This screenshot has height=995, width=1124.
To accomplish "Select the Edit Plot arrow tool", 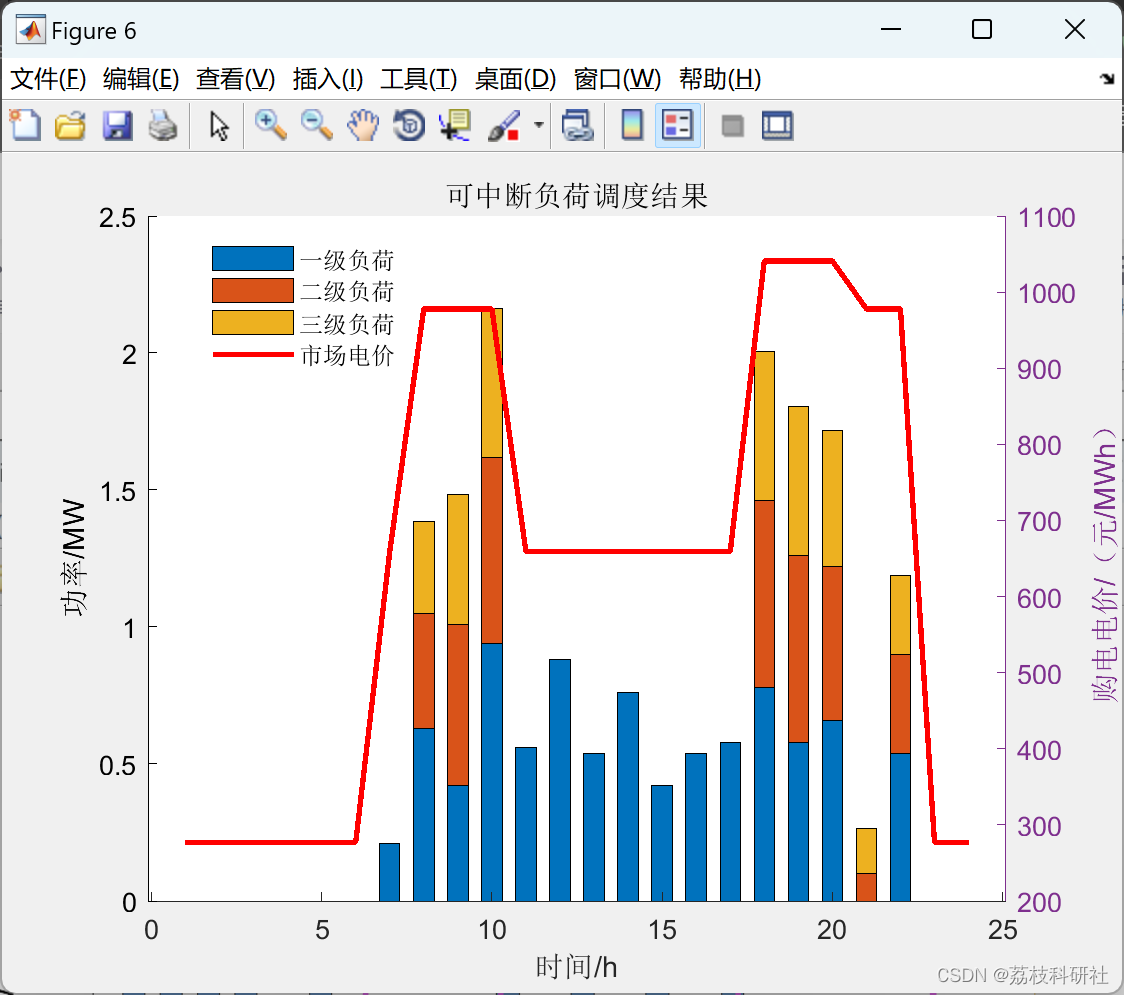I will (219, 125).
